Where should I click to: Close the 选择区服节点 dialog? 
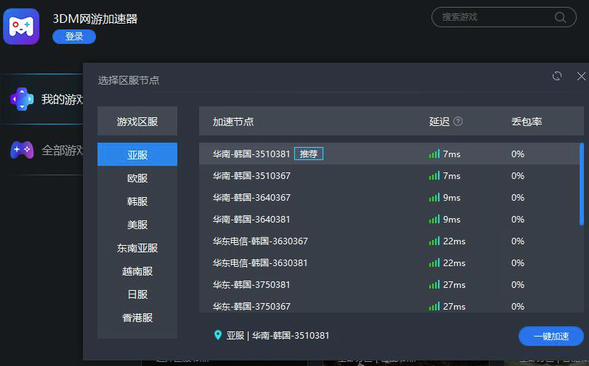click(x=581, y=76)
